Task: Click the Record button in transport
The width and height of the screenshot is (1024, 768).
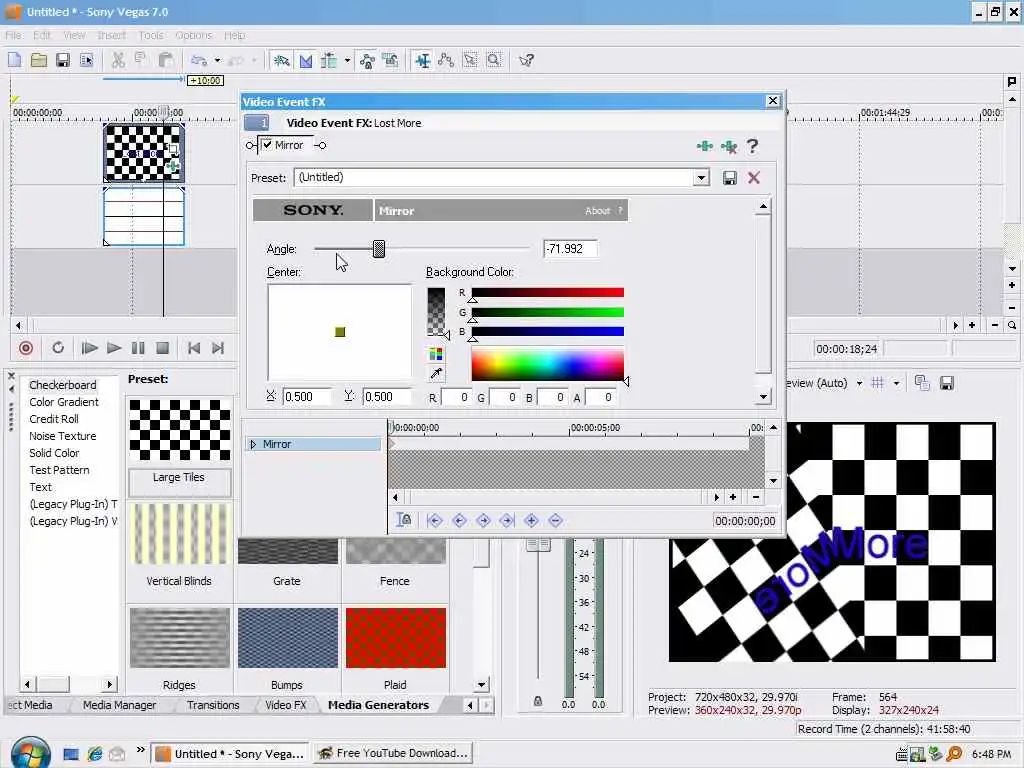Action: point(26,348)
